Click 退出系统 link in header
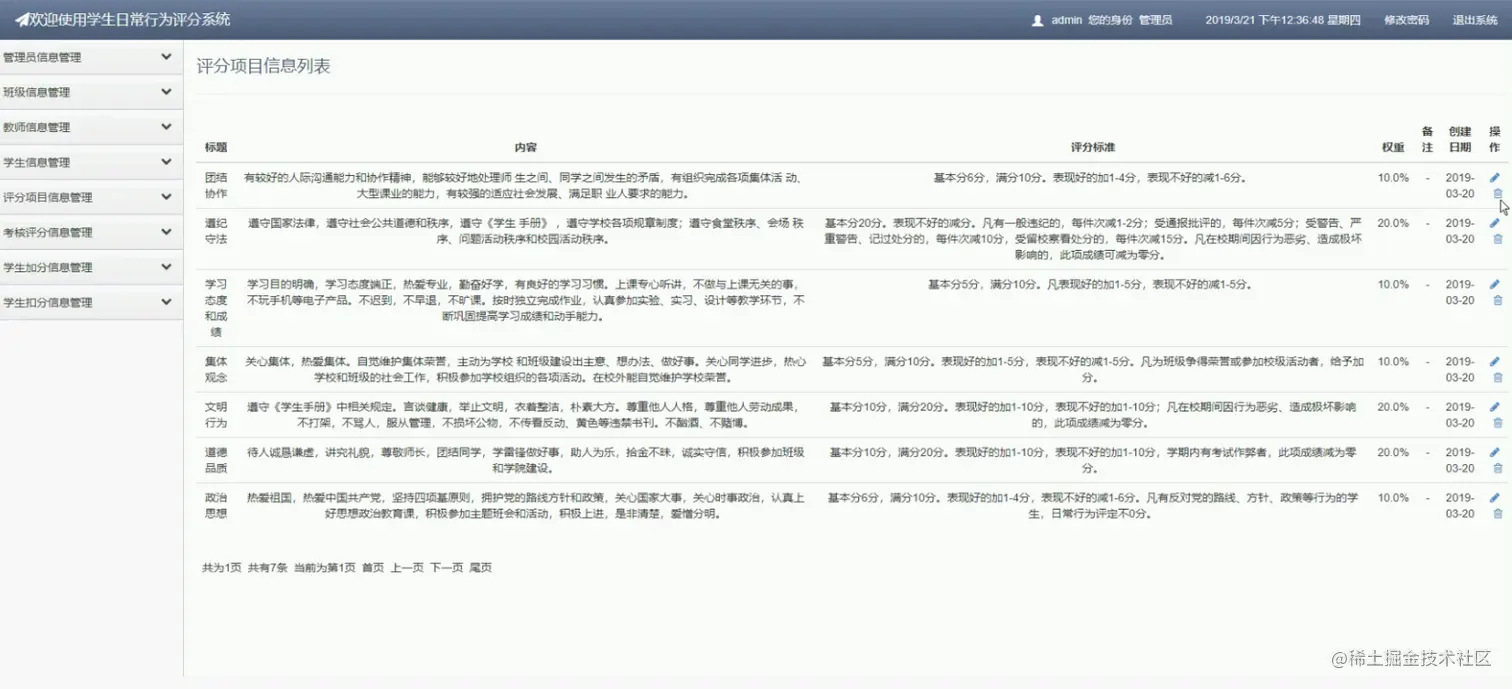 click(1475, 20)
